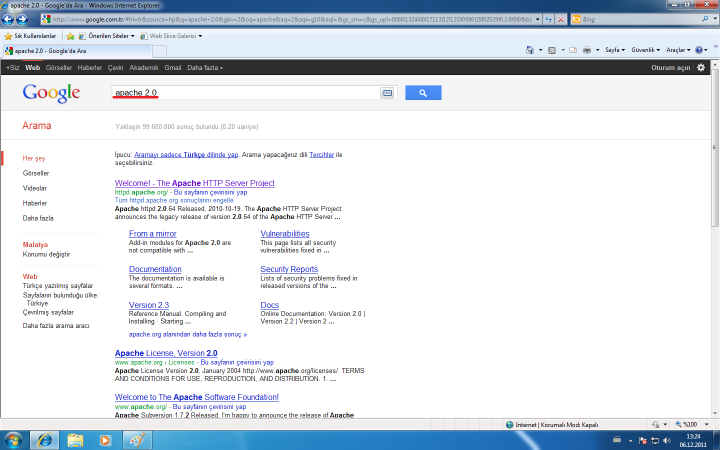The width and height of the screenshot is (720, 450).
Task: Open the Windows Start menu
Action: pyautogui.click(x=14, y=439)
